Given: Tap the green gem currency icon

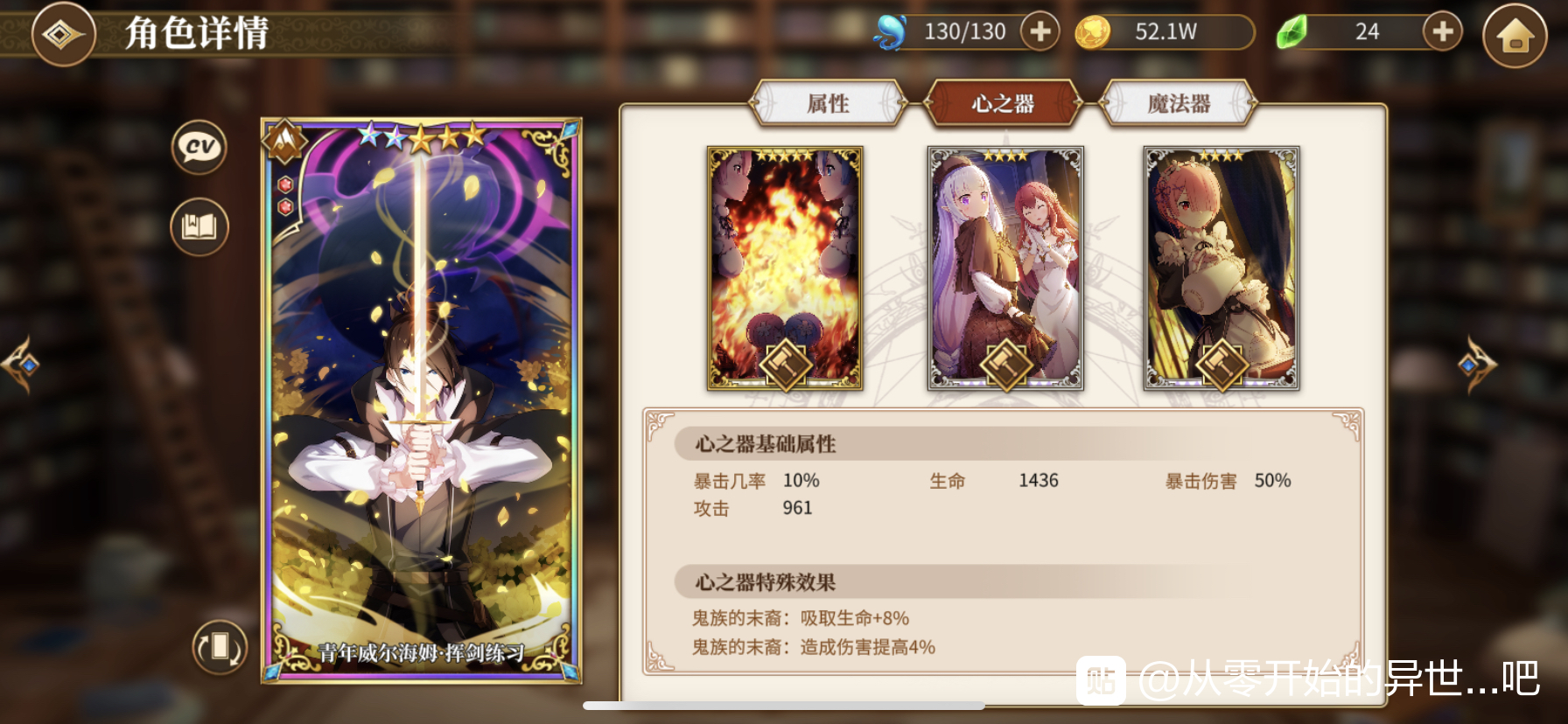Looking at the screenshot, I should coord(1291,32).
